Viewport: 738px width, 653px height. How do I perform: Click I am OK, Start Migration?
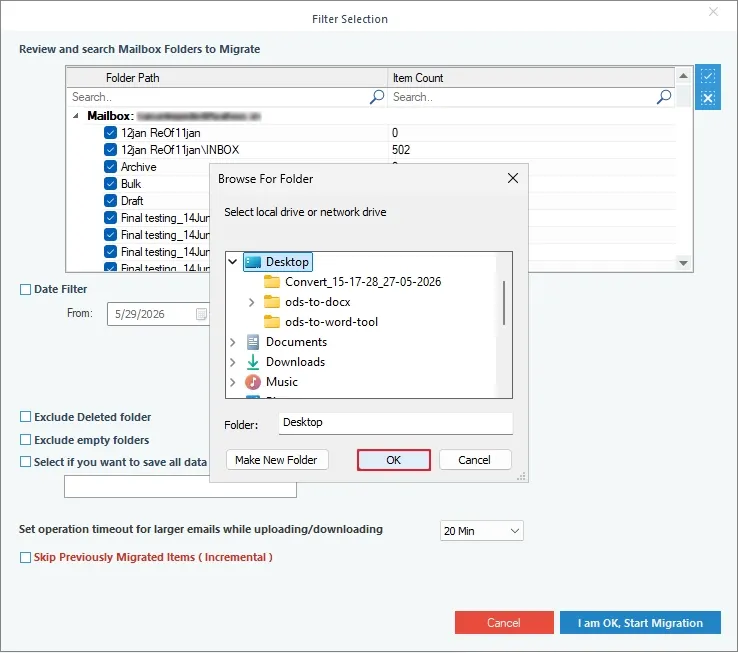pos(640,622)
